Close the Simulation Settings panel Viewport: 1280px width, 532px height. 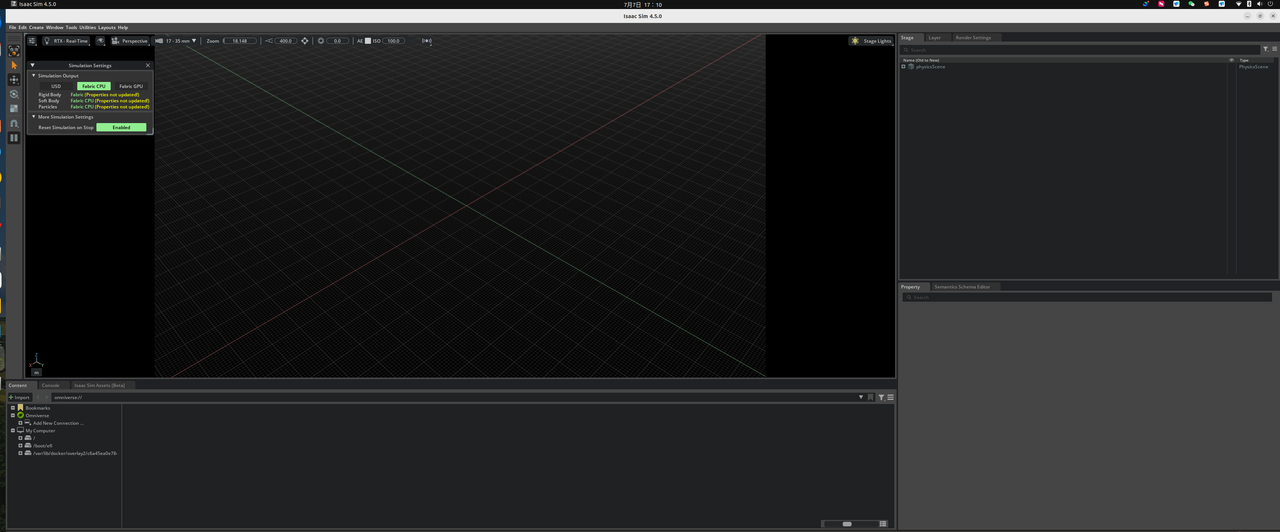148,65
